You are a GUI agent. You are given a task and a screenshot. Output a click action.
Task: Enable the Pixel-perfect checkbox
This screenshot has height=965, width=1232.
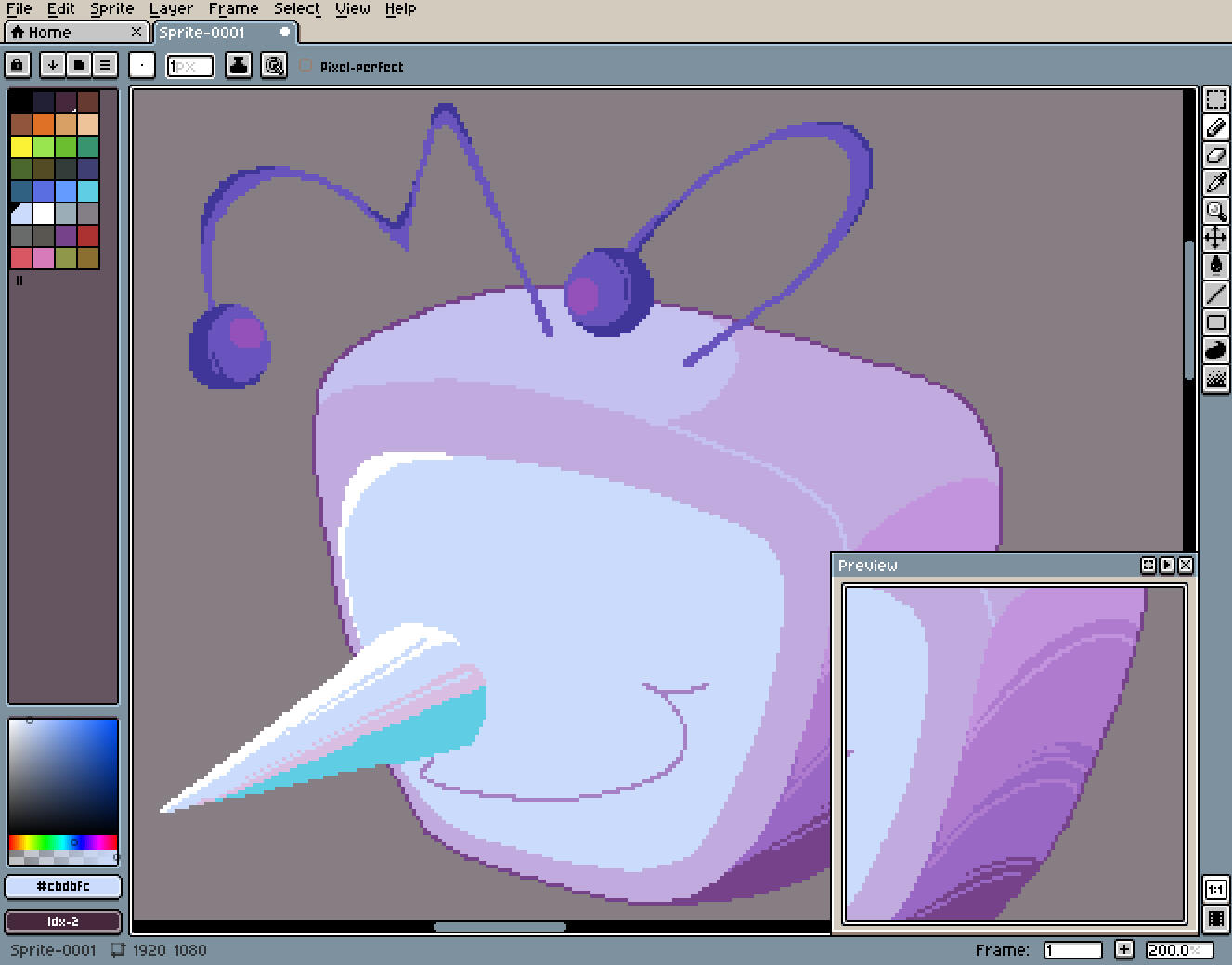point(306,66)
